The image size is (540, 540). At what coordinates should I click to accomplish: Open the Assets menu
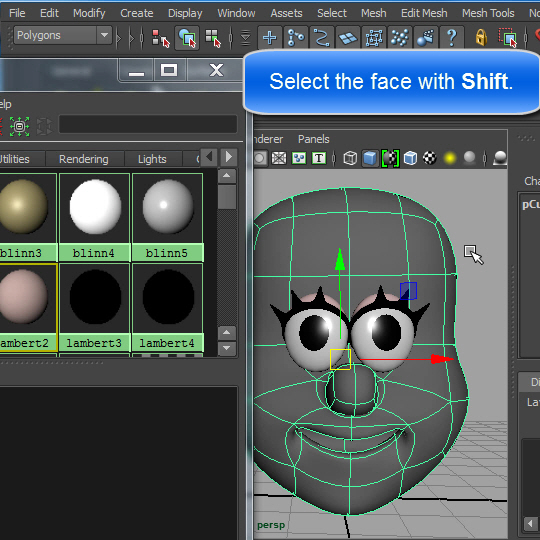[286, 13]
